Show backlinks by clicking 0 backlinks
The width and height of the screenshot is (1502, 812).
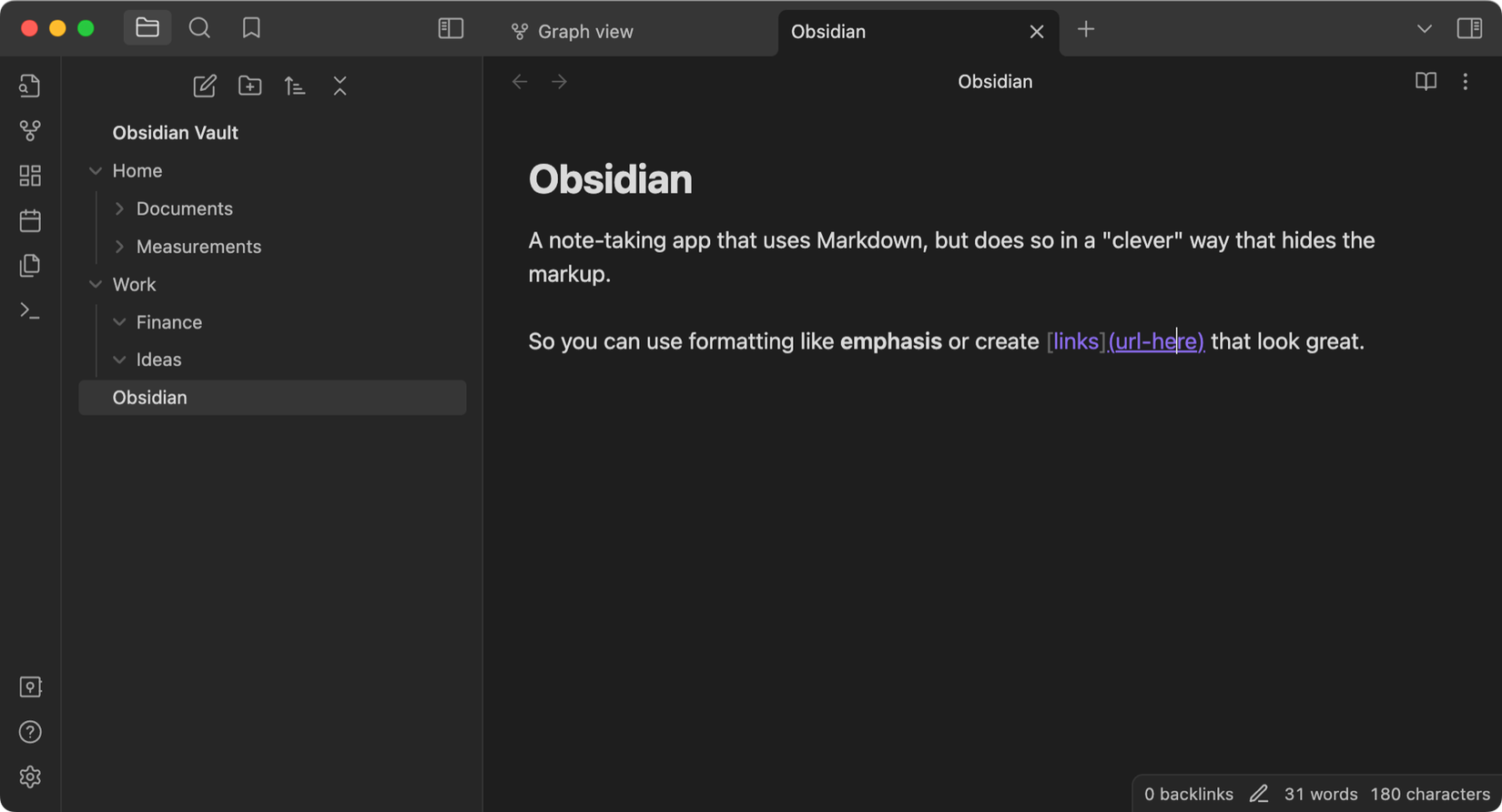click(x=1189, y=793)
